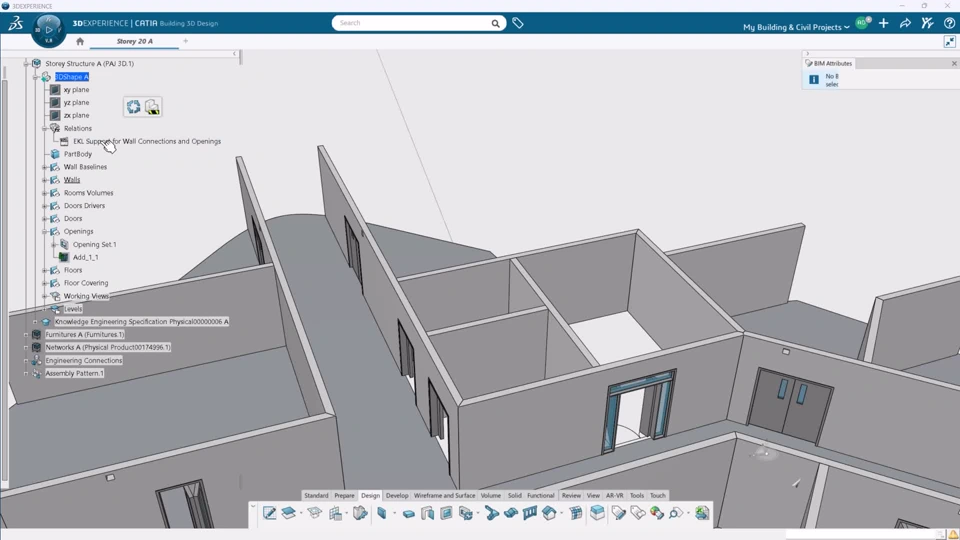
Task: Switch to Wireframe and Surface tab
Action: 444,495
